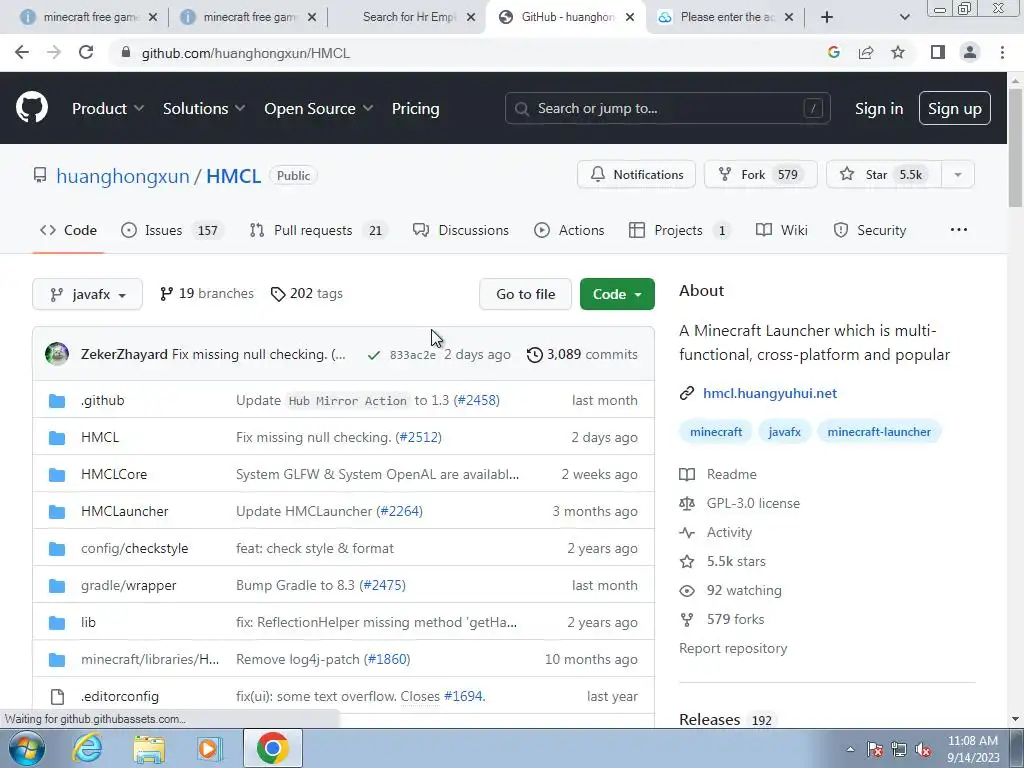Open the Chrome tab search chevron
Screen dimensions: 1024x768
tap(904, 18)
